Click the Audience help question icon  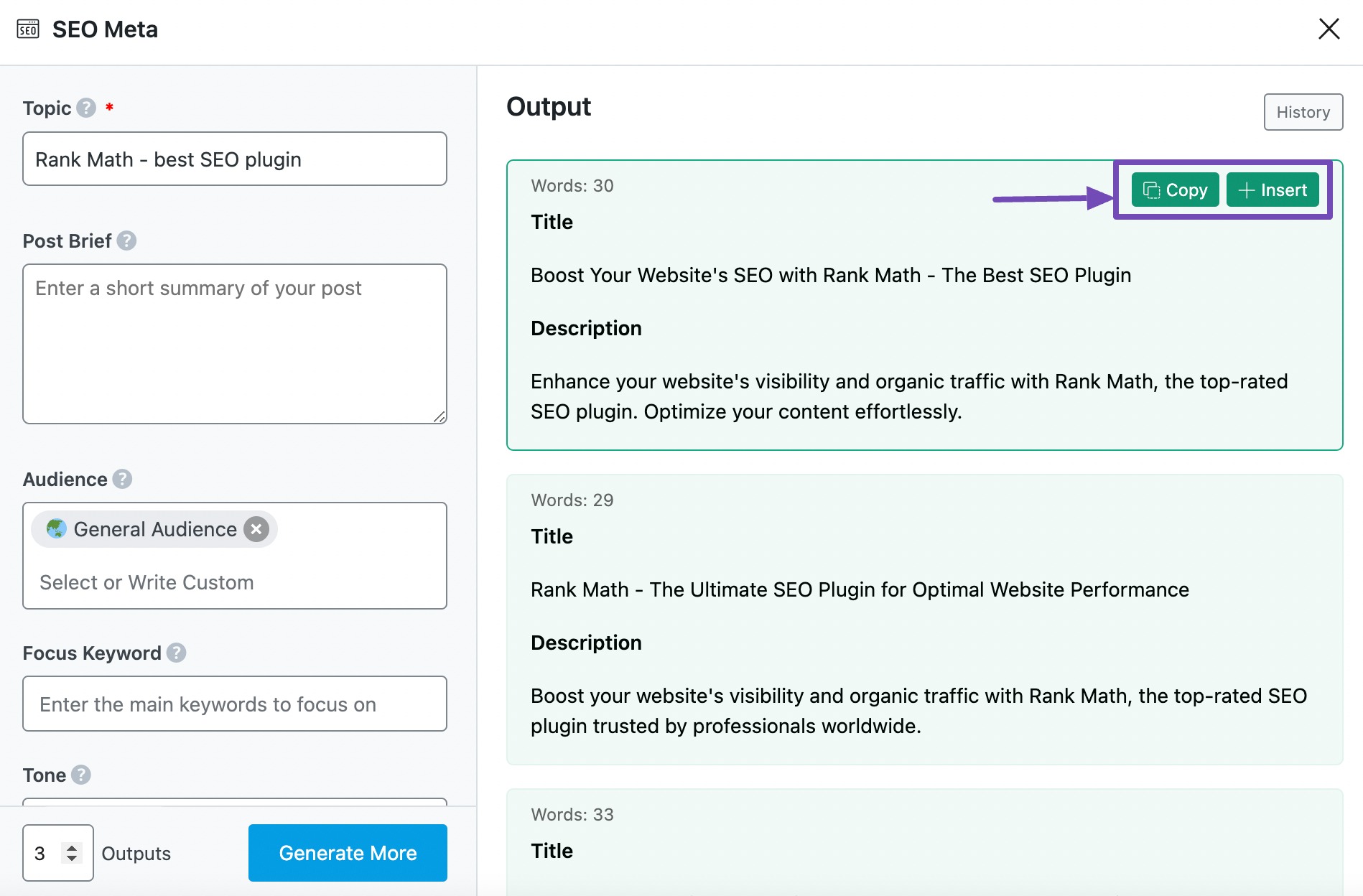click(123, 479)
